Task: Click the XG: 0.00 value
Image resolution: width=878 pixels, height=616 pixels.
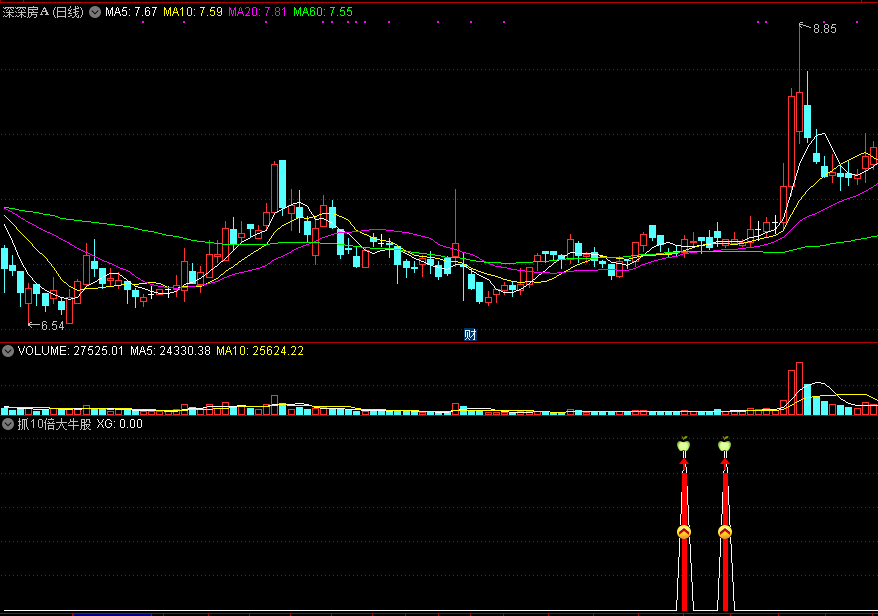Action: click(x=119, y=424)
